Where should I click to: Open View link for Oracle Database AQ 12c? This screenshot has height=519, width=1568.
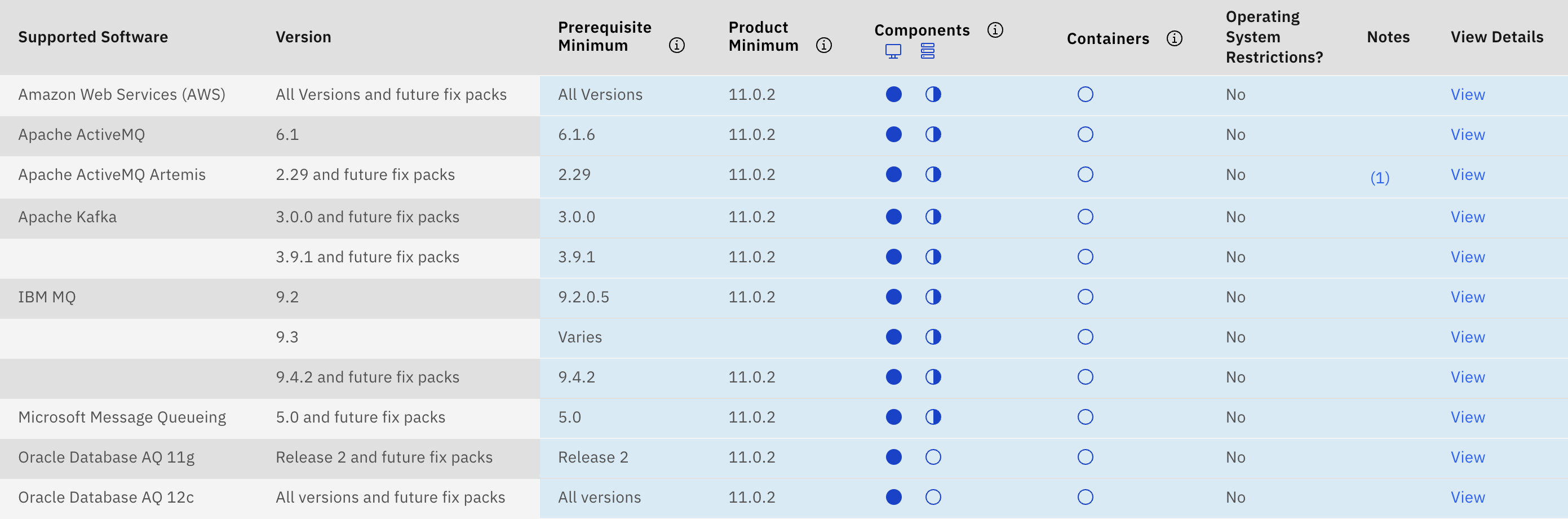pos(1467,497)
